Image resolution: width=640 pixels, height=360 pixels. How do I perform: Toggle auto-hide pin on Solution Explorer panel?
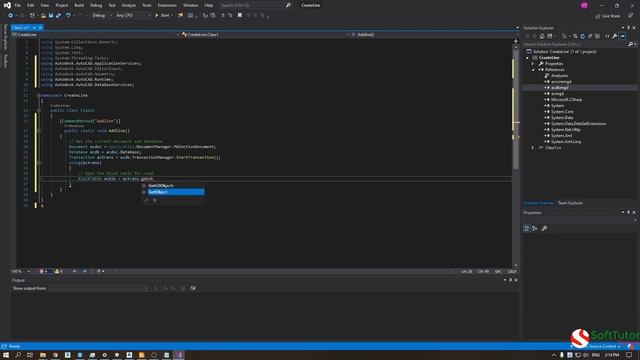tap(629, 28)
